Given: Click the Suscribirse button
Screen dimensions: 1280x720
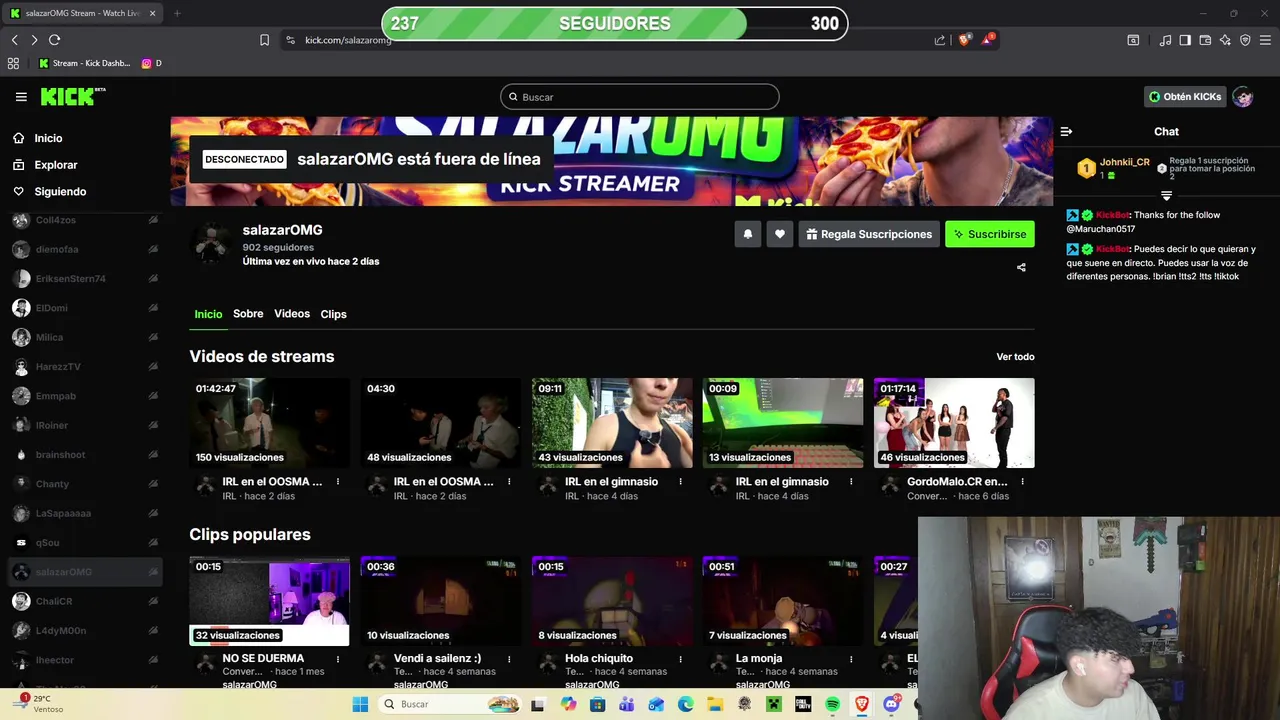Looking at the screenshot, I should point(990,234).
